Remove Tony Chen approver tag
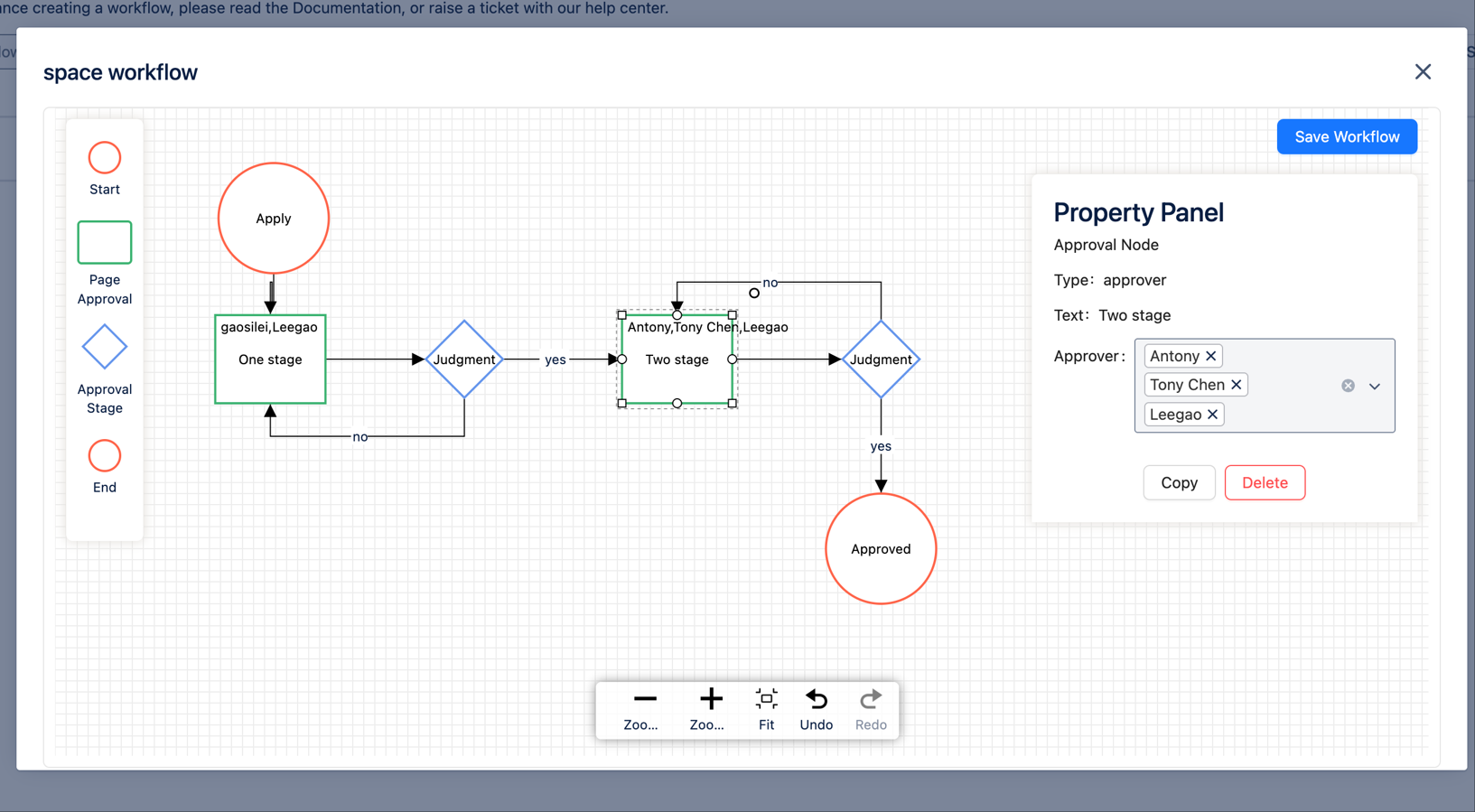The image size is (1475, 812). pos(1237,385)
